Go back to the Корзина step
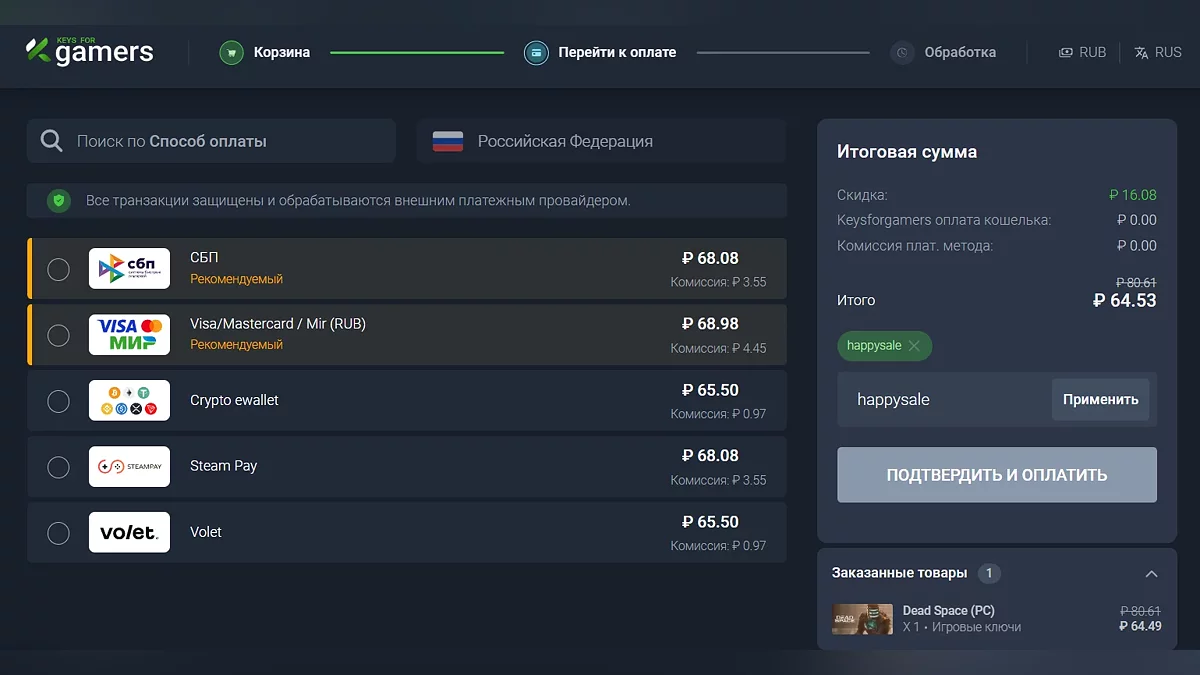Viewport: 1200px width, 675px height. (x=281, y=52)
